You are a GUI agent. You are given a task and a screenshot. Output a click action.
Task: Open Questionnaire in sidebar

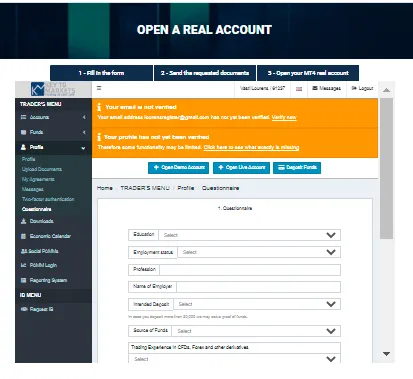tap(36, 209)
